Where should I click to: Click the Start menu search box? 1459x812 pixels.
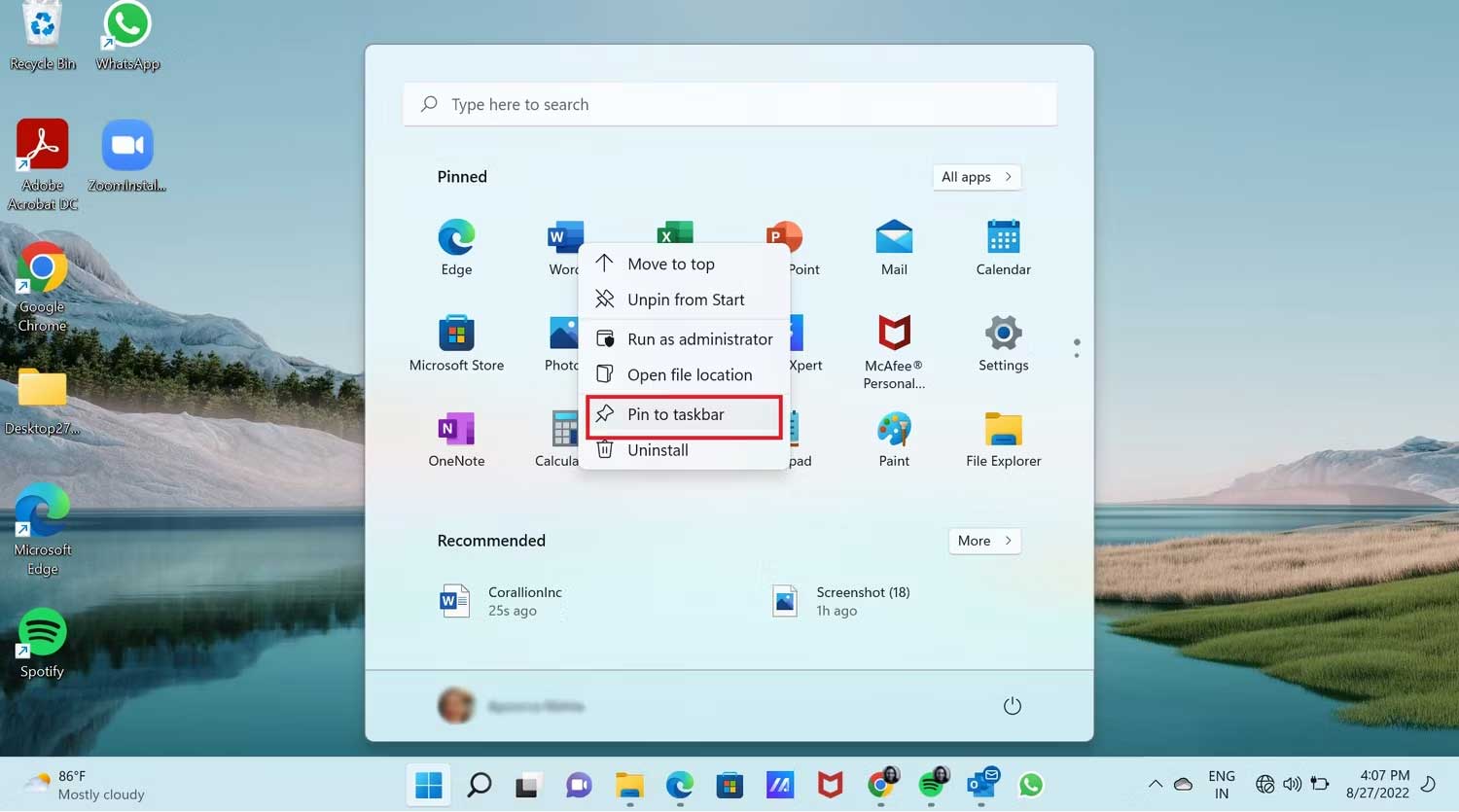point(729,105)
